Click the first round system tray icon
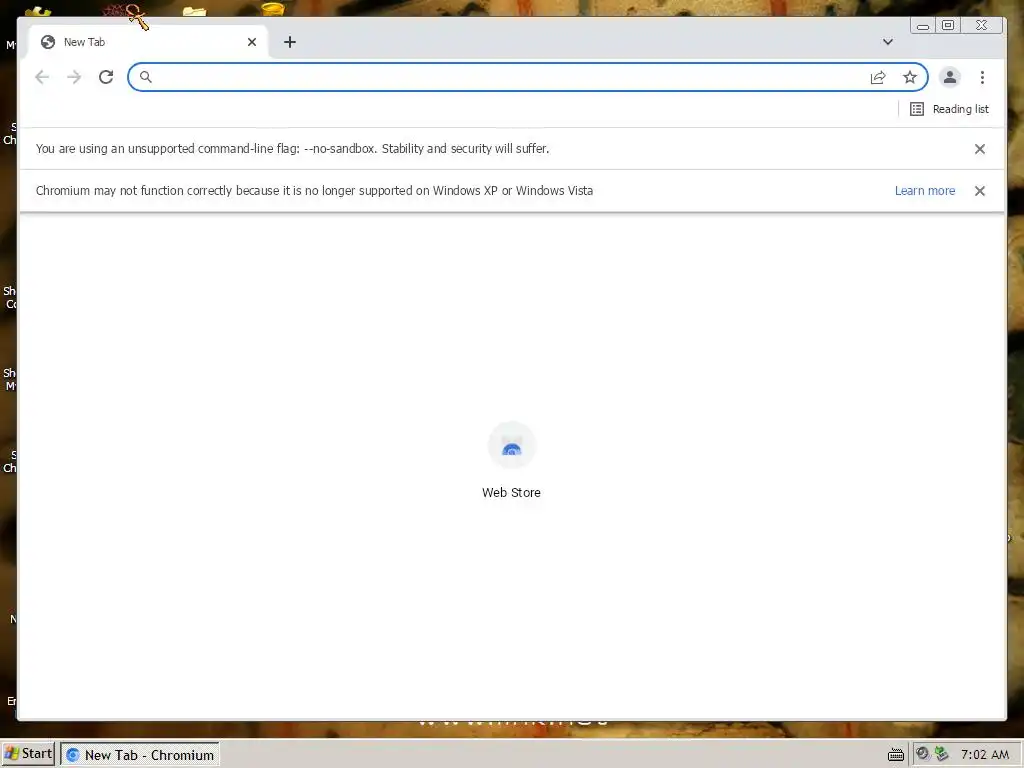This screenshot has height=768, width=1024. click(x=922, y=754)
